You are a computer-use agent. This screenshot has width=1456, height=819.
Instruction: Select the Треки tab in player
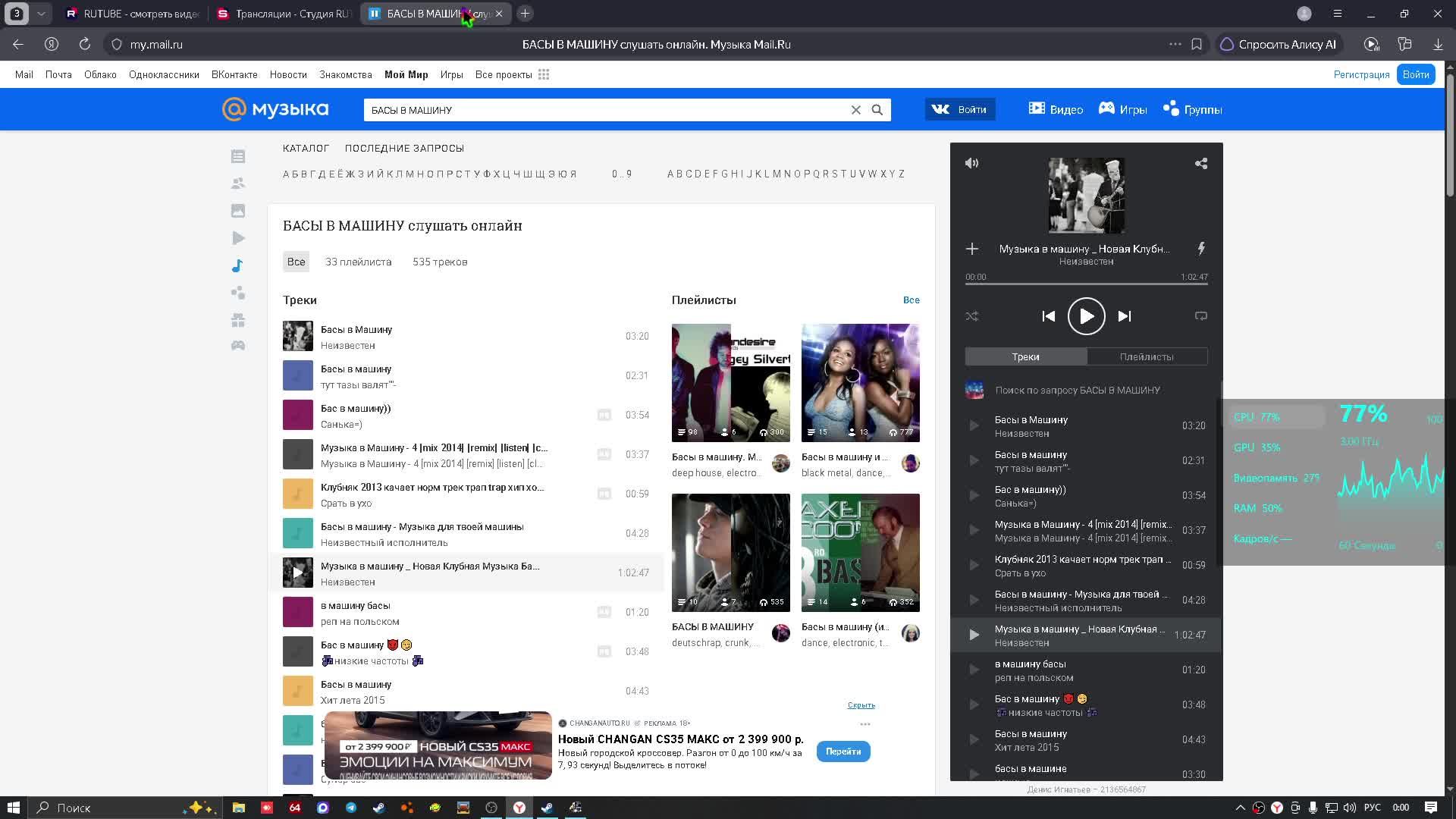click(x=1025, y=356)
